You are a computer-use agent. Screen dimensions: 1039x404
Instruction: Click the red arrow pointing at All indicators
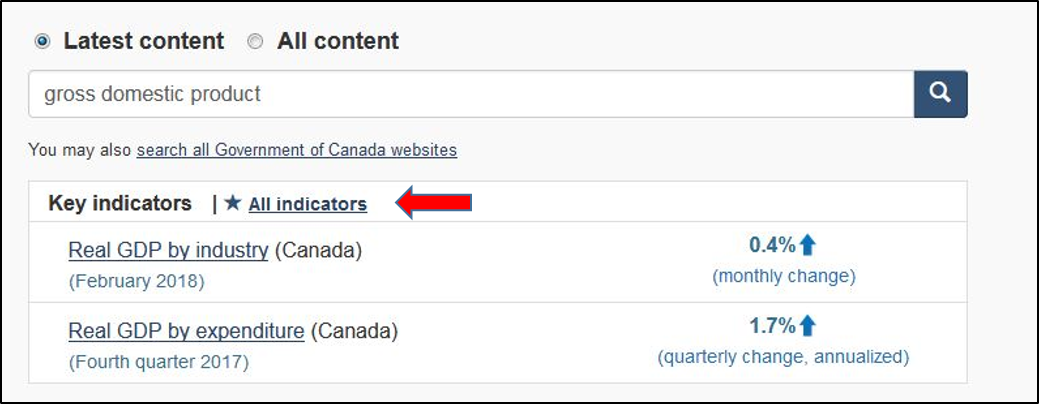point(434,203)
